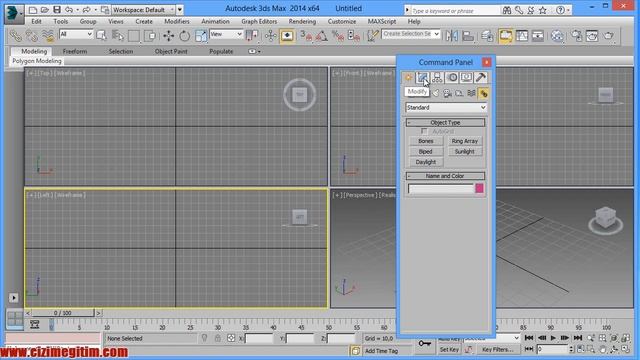Open the Key Filters dialog

(498, 349)
